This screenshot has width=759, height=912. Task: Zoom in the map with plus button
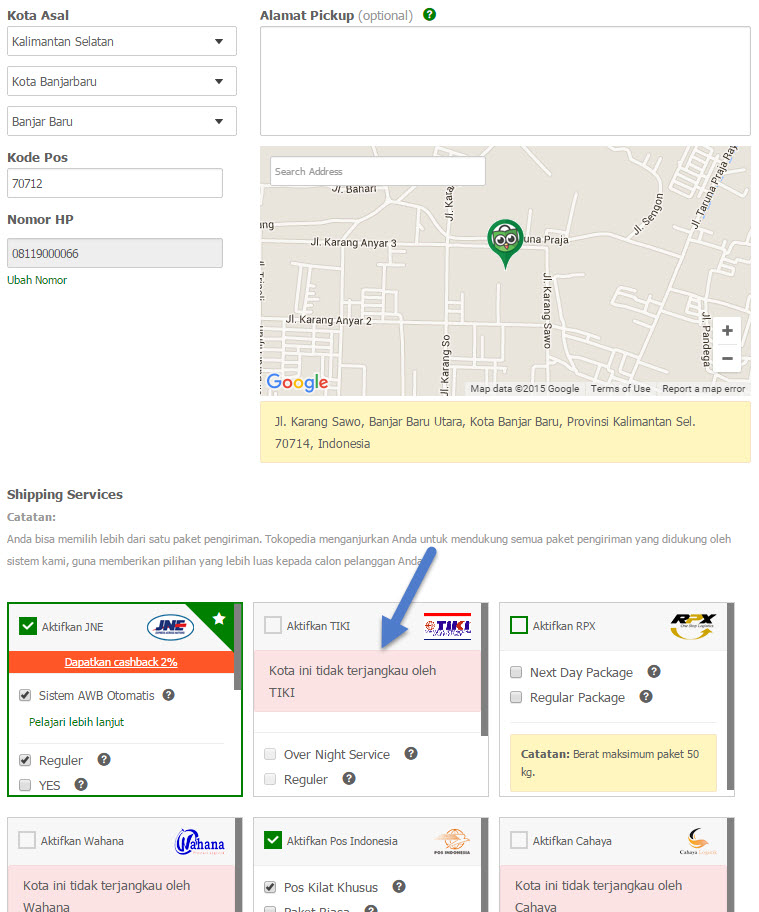(x=727, y=331)
